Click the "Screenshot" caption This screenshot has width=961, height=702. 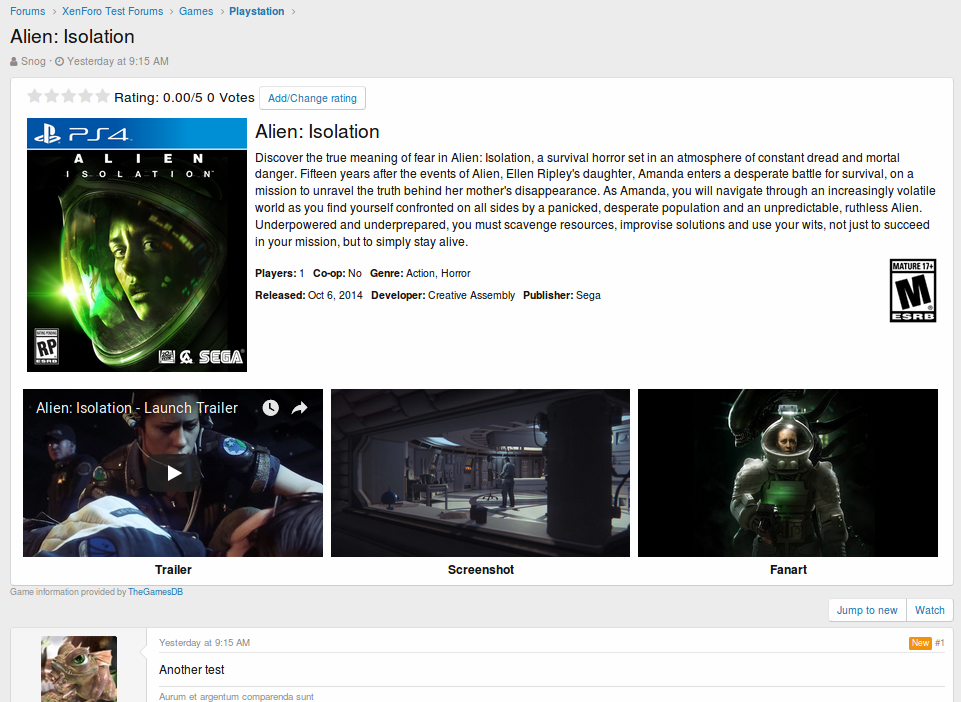pos(481,570)
